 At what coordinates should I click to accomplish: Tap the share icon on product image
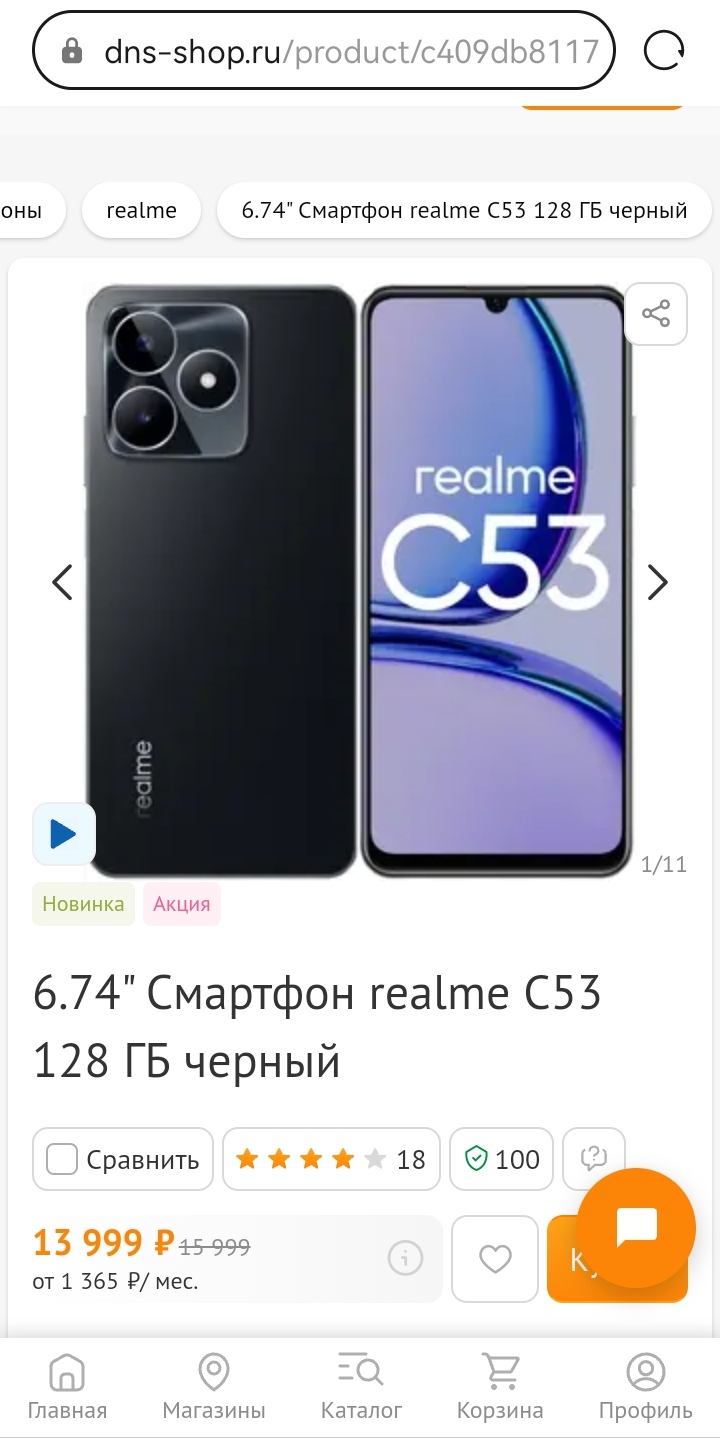tap(656, 315)
